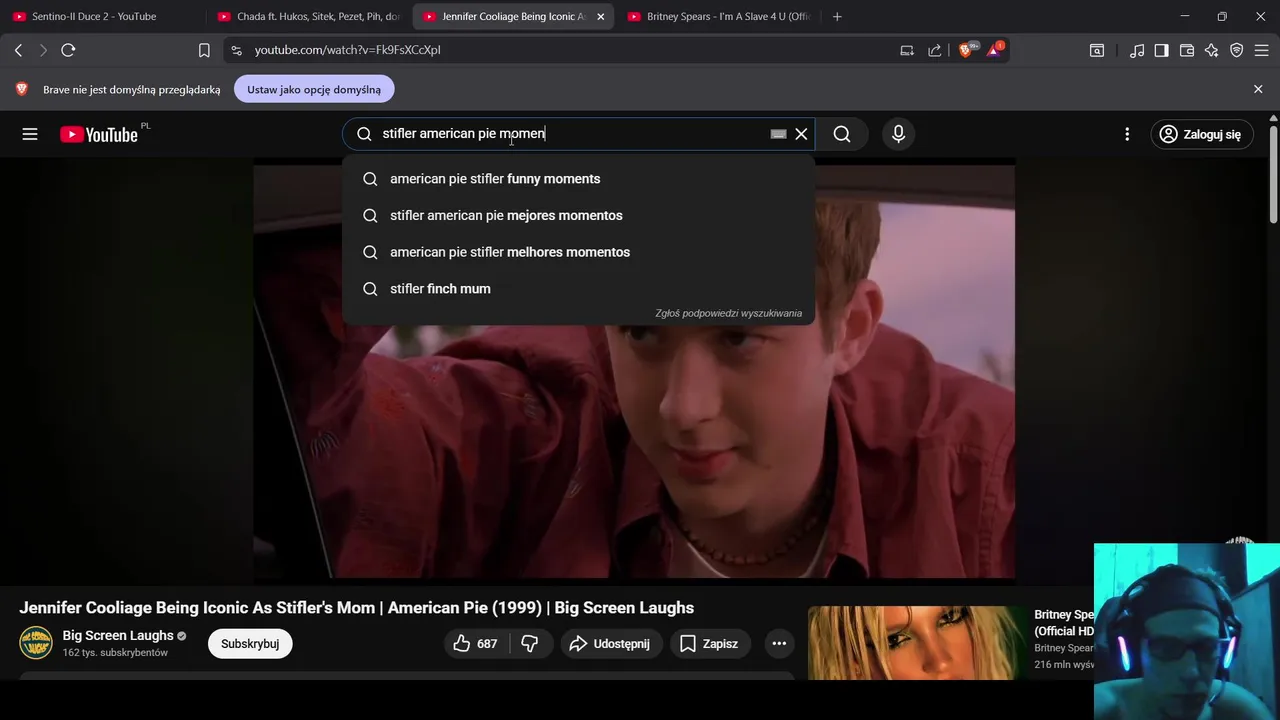Install app icon in address bar
1280x720 pixels.
click(x=907, y=50)
